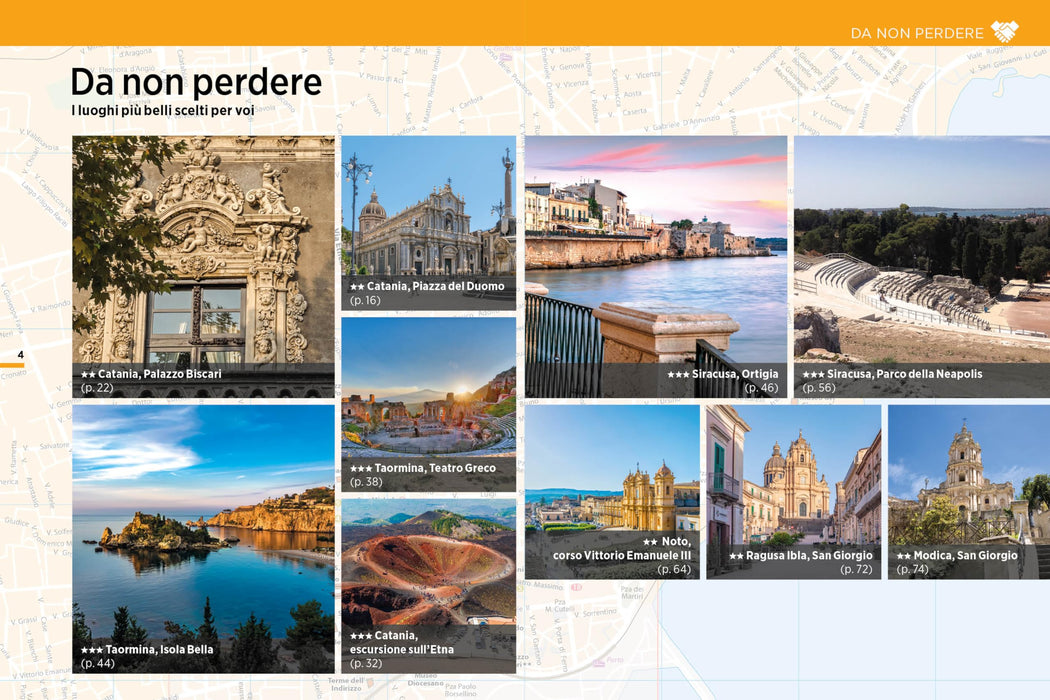
Task: Click the page number 4 in the margin
Action: 21,355
